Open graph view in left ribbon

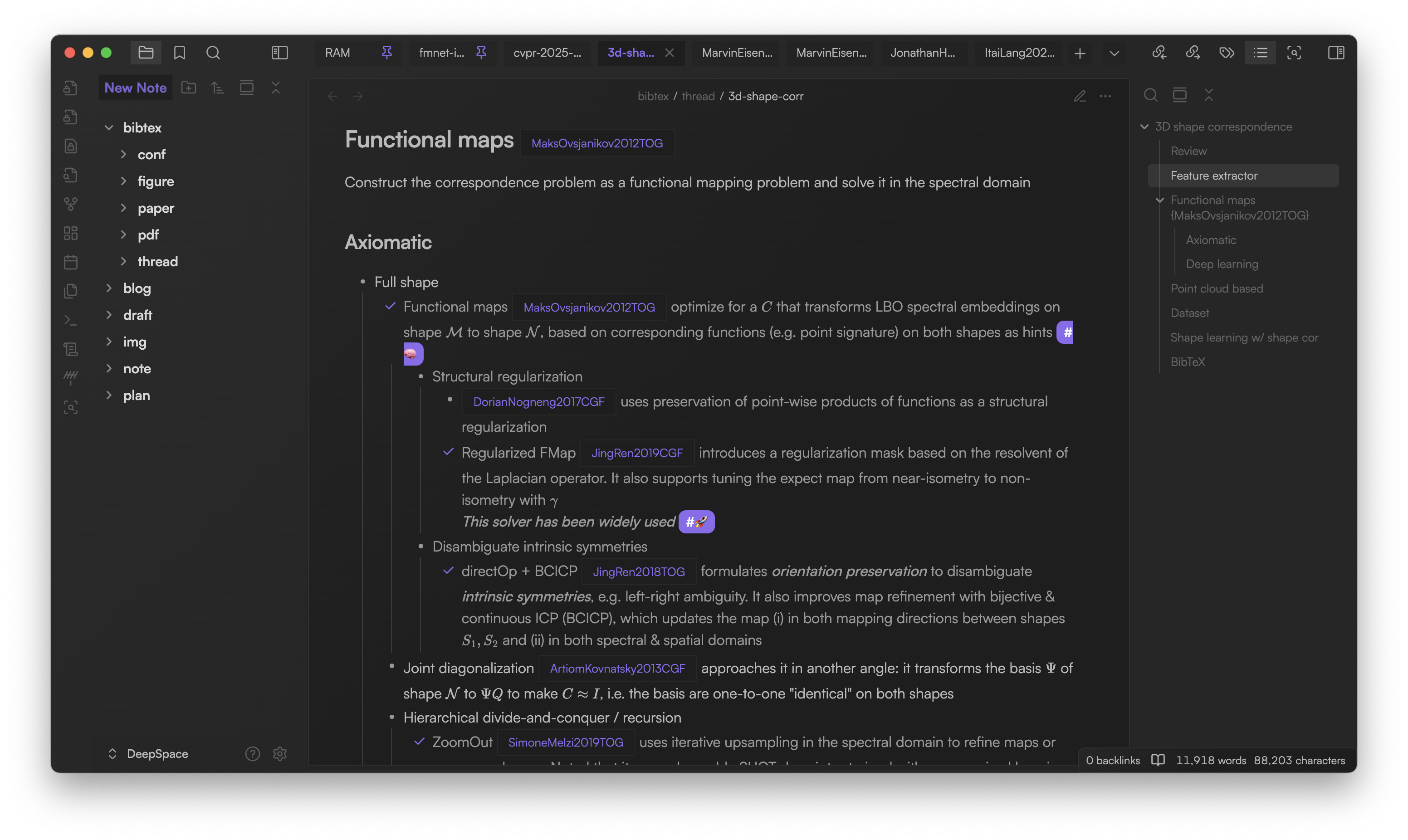point(71,204)
